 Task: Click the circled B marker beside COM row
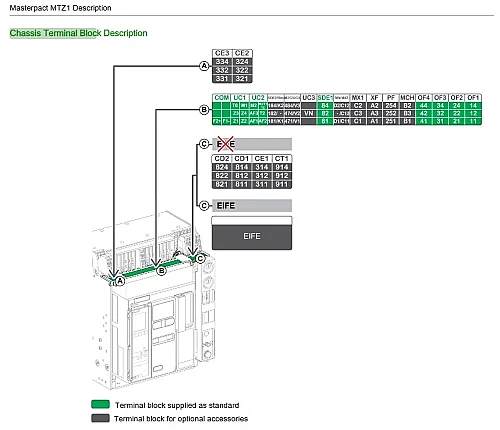coord(204,110)
